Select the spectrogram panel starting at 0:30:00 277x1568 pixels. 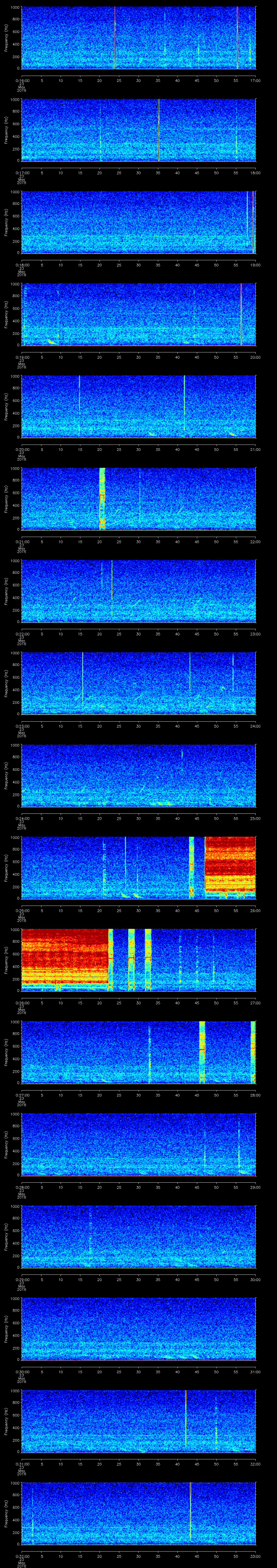(x=138, y=1329)
